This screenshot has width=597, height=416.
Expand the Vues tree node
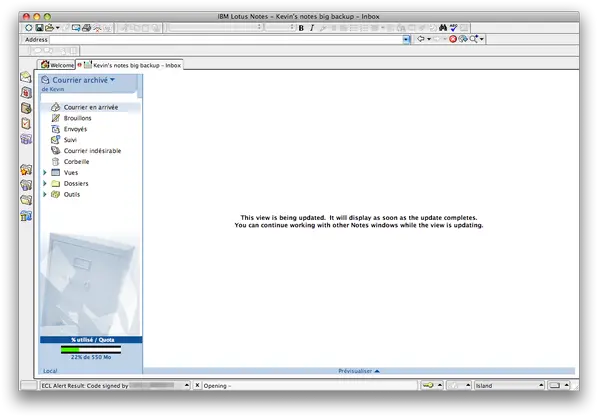click(45, 172)
